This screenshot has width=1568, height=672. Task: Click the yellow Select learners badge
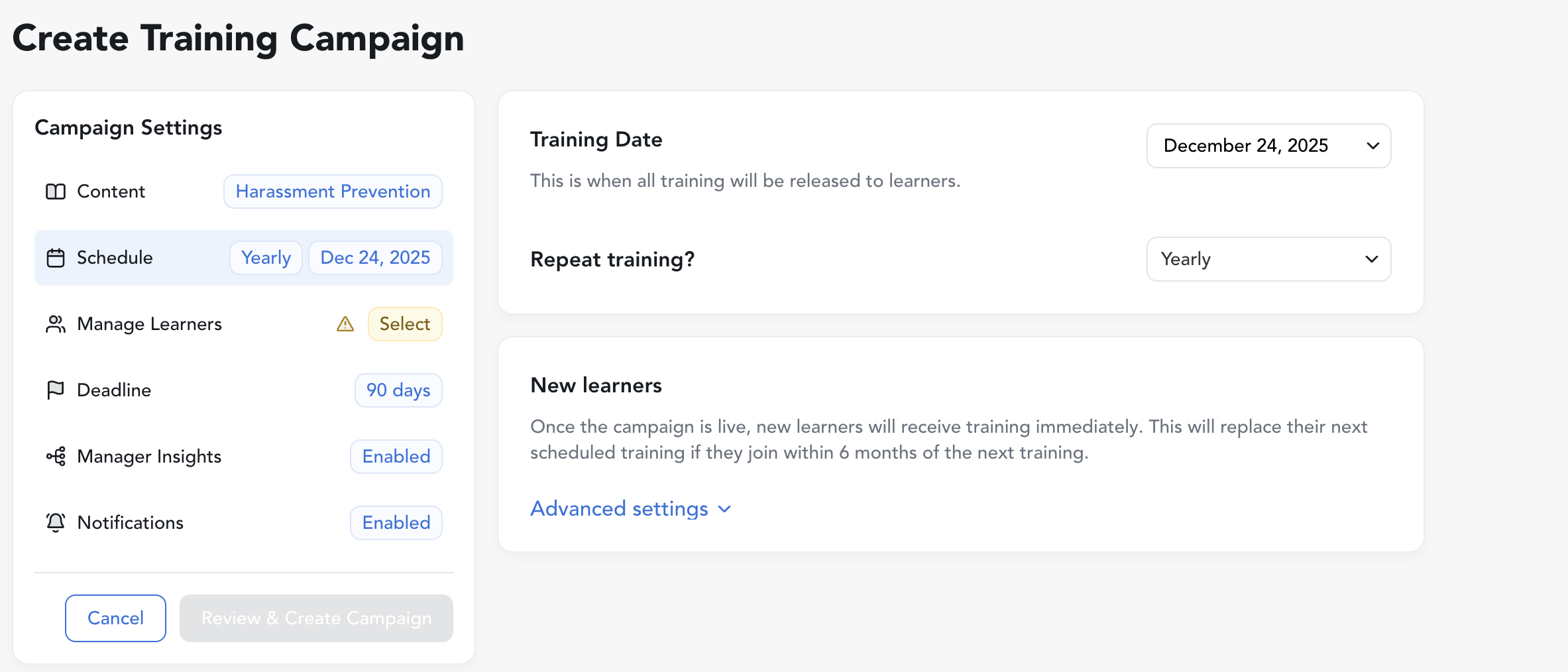point(405,324)
